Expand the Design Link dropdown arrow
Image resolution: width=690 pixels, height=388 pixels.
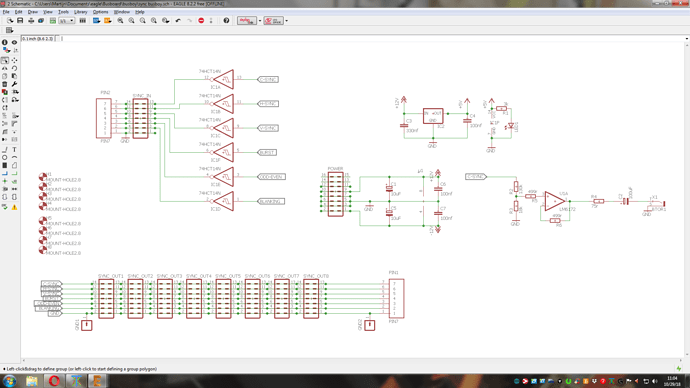click(x=260, y=21)
